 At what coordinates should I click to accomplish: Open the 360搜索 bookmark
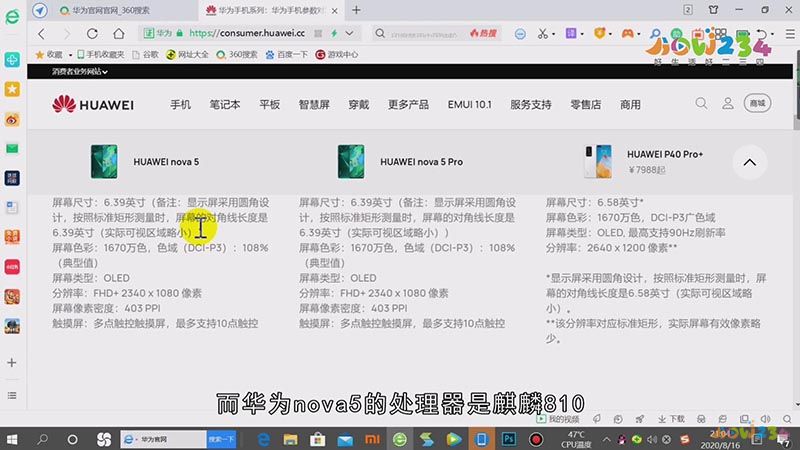tap(237, 55)
